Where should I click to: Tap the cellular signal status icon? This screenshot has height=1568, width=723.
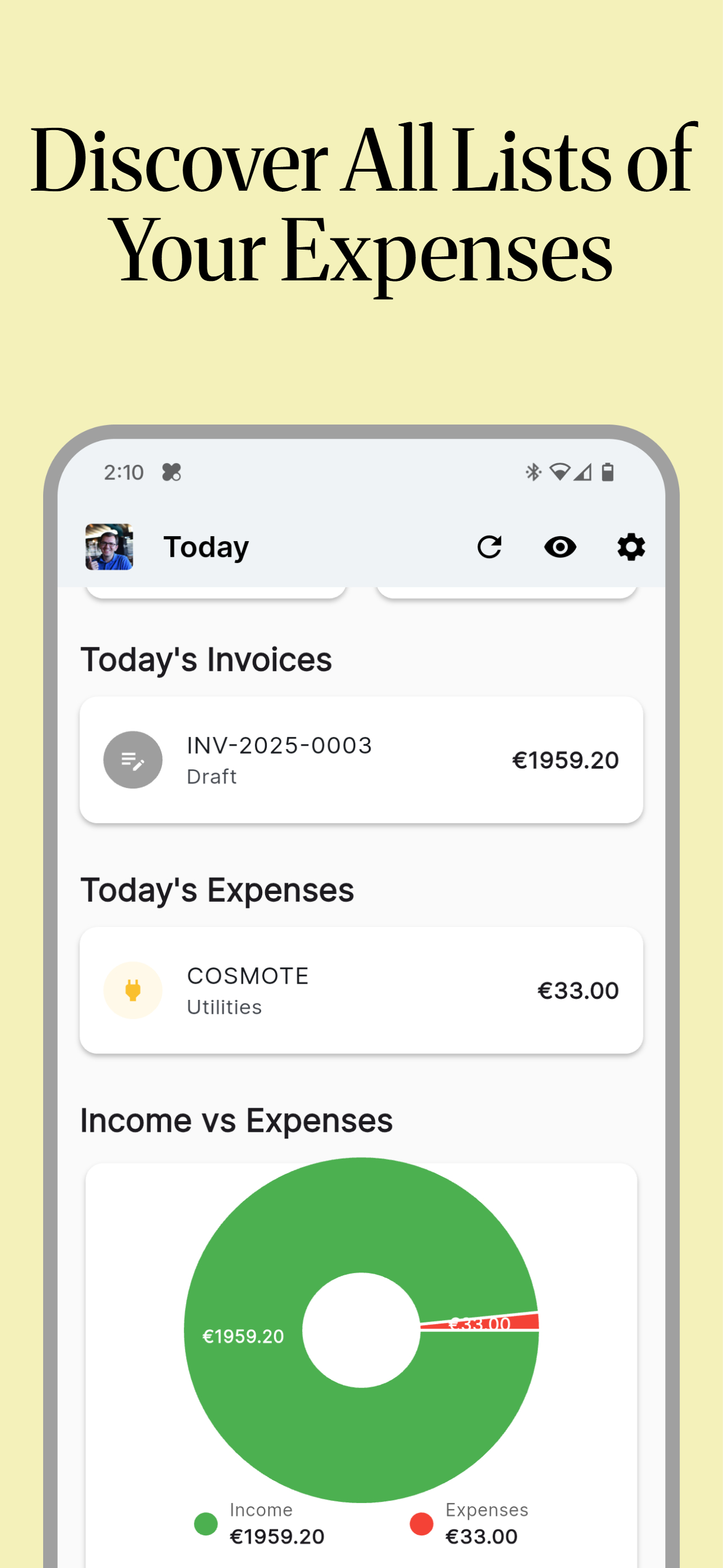click(583, 472)
